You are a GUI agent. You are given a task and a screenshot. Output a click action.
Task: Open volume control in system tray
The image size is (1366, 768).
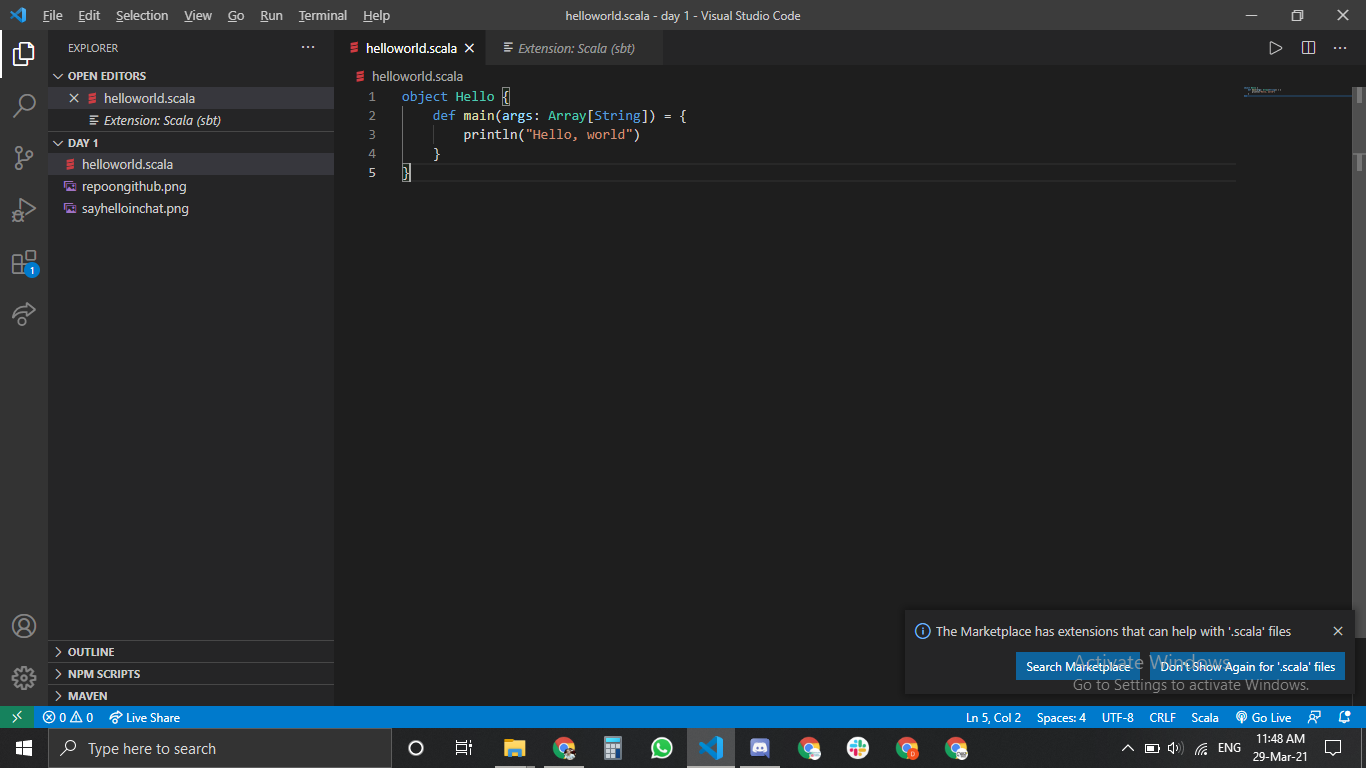(1175, 748)
